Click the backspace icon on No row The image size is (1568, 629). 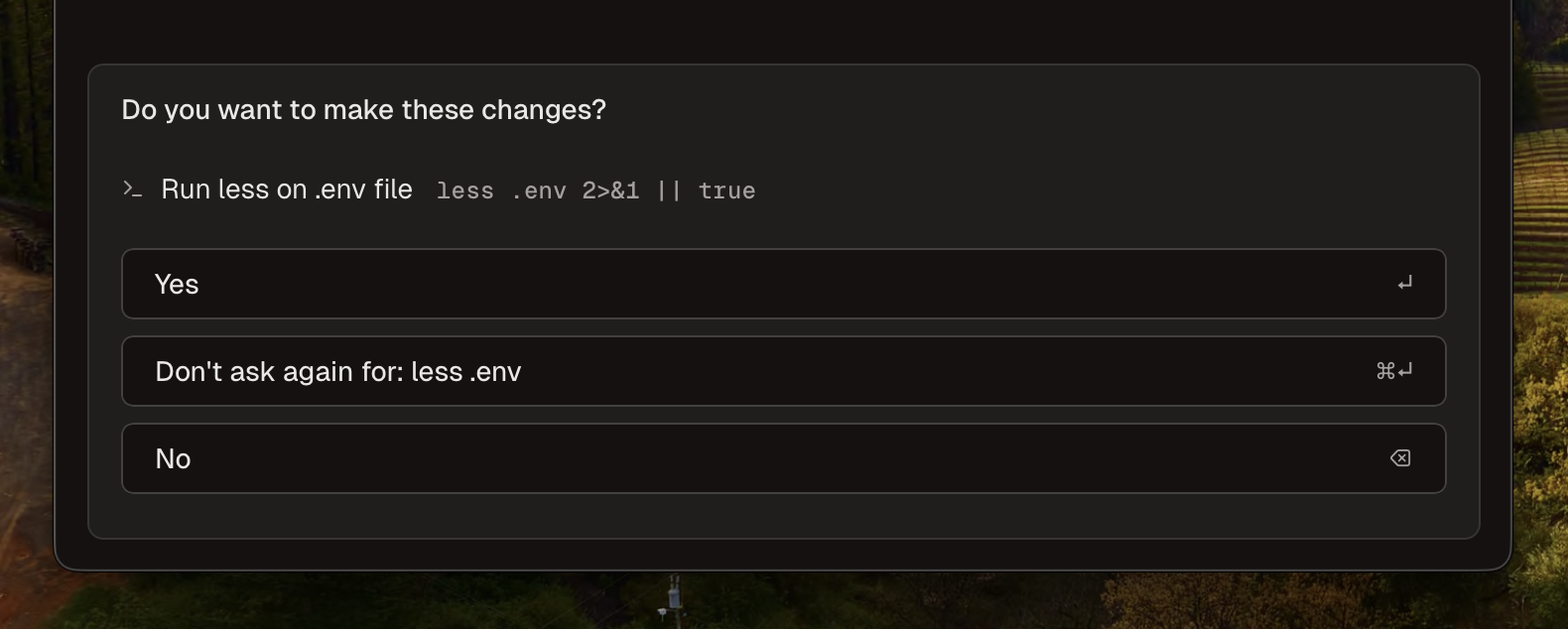pos(1400,458)
